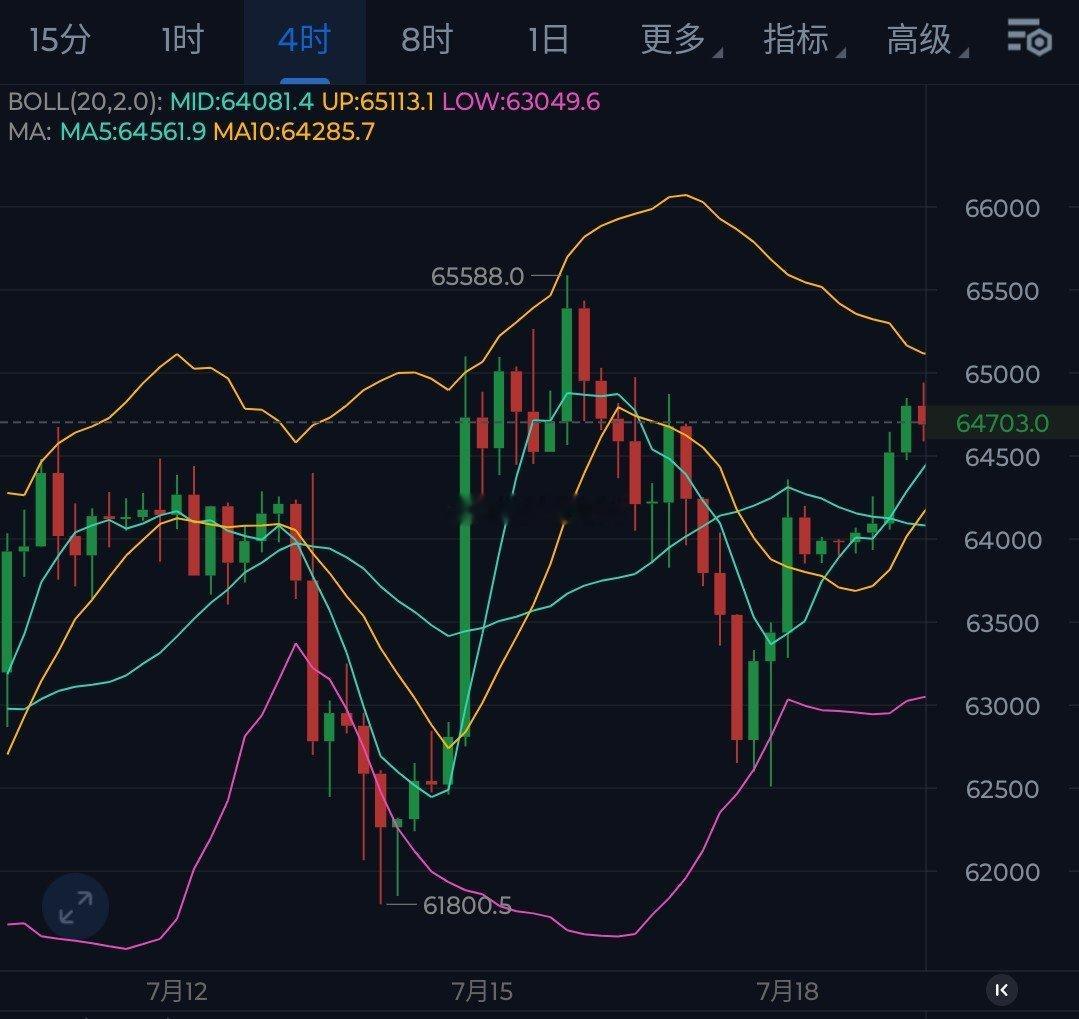1079x1019 pixels.
Task: Click the tall green candle before 7月15
Action: coord(465,578)
